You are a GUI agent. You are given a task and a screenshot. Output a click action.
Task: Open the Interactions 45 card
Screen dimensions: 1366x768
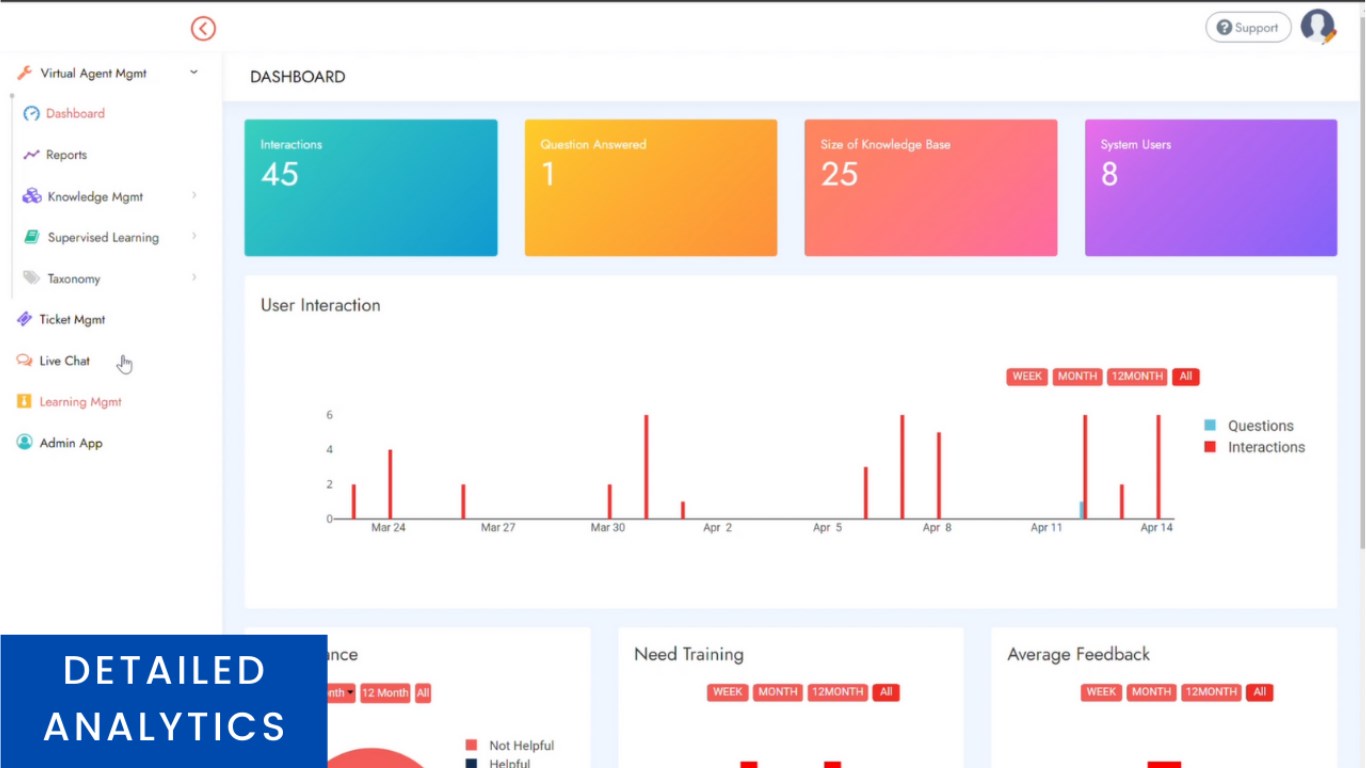[x=371, y=188]
